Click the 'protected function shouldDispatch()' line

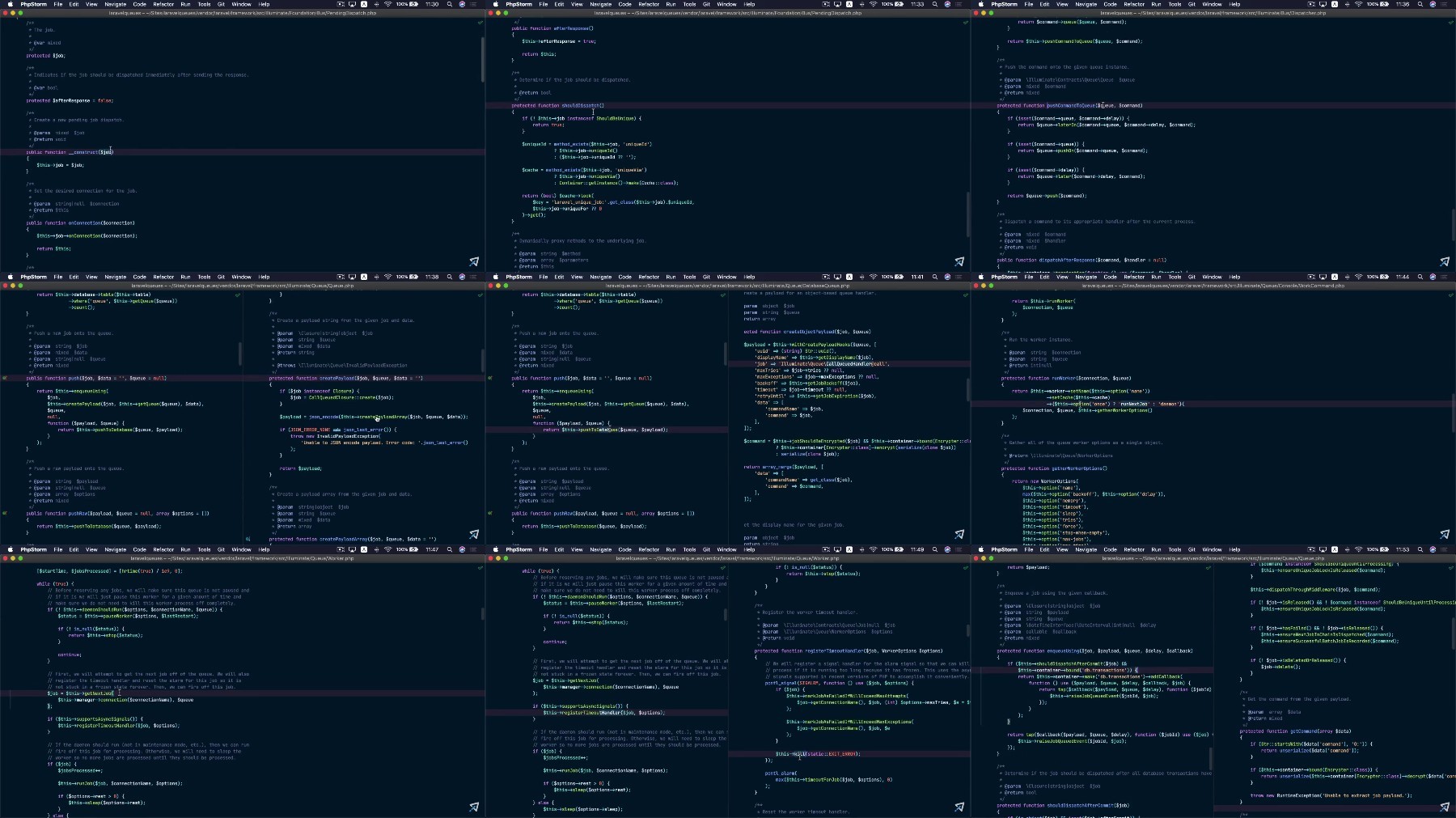(x=557, y=105)
